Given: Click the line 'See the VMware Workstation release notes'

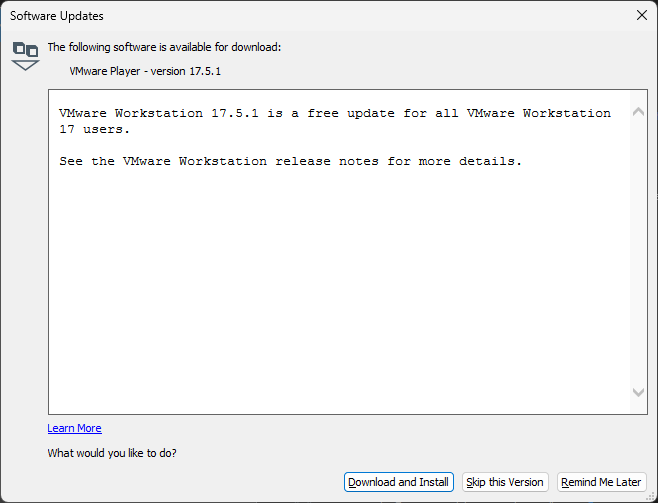Looking at the screenshot, I should [x=290, y=161].
